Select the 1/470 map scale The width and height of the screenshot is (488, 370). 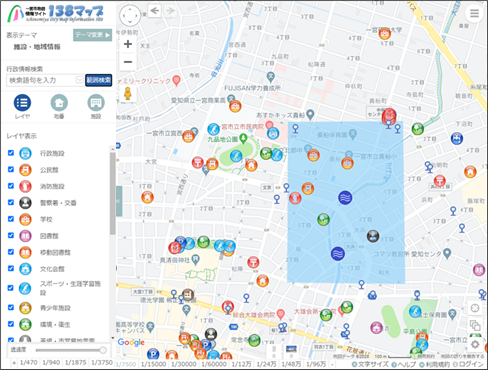[28, 363]
